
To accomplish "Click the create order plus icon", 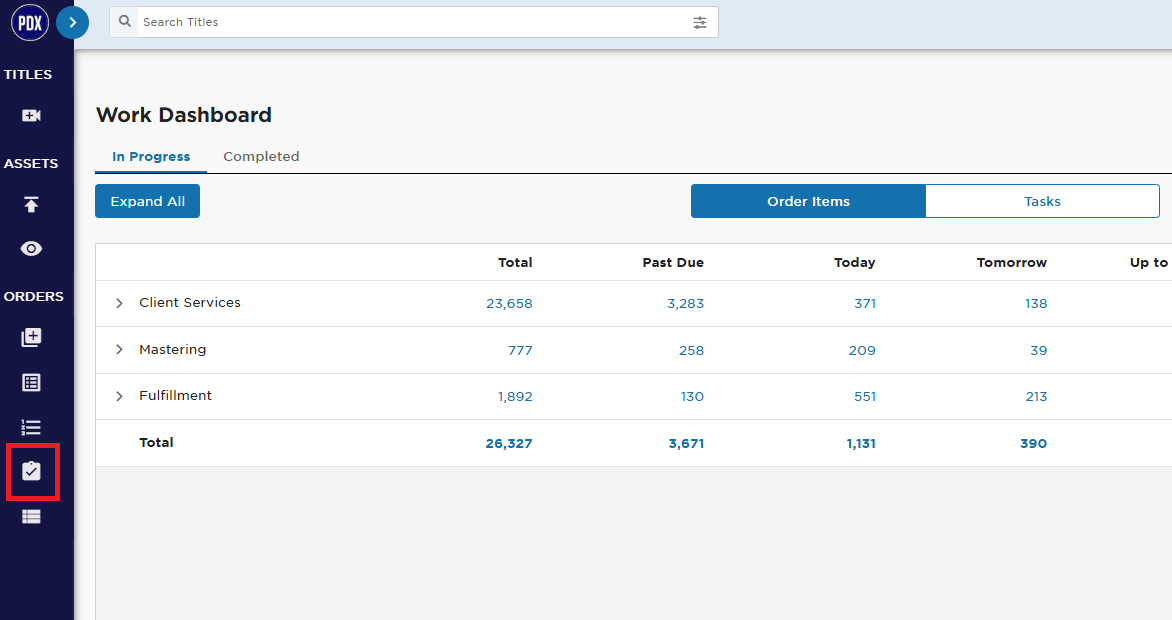I will pyautogui.click(x=31, y=337).
